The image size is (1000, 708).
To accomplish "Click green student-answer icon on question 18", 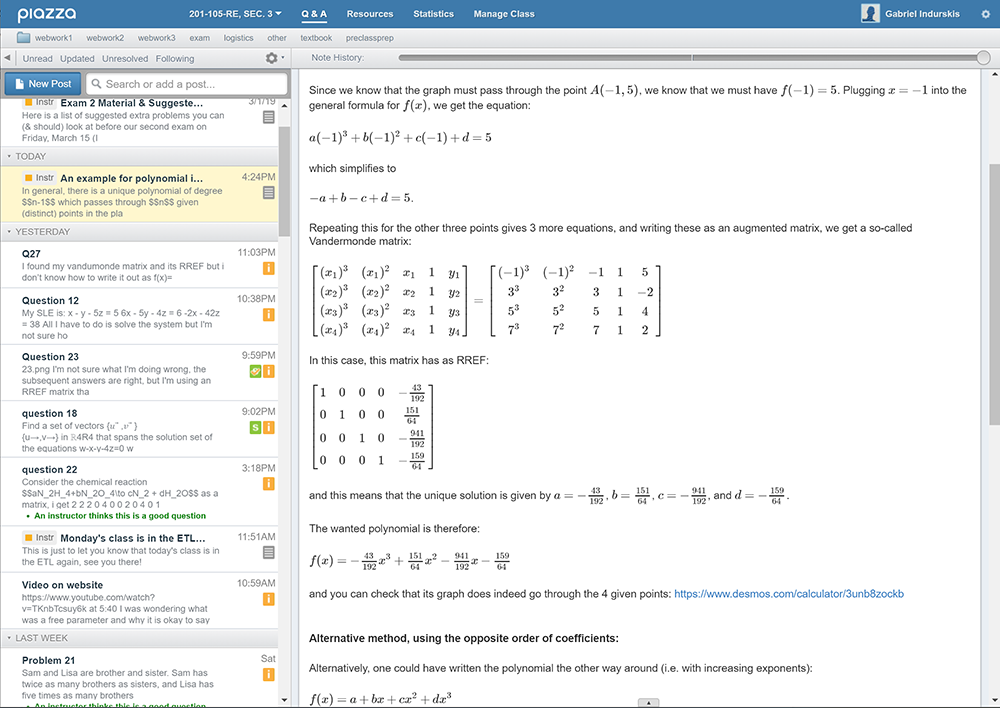I will coord(256,428).
